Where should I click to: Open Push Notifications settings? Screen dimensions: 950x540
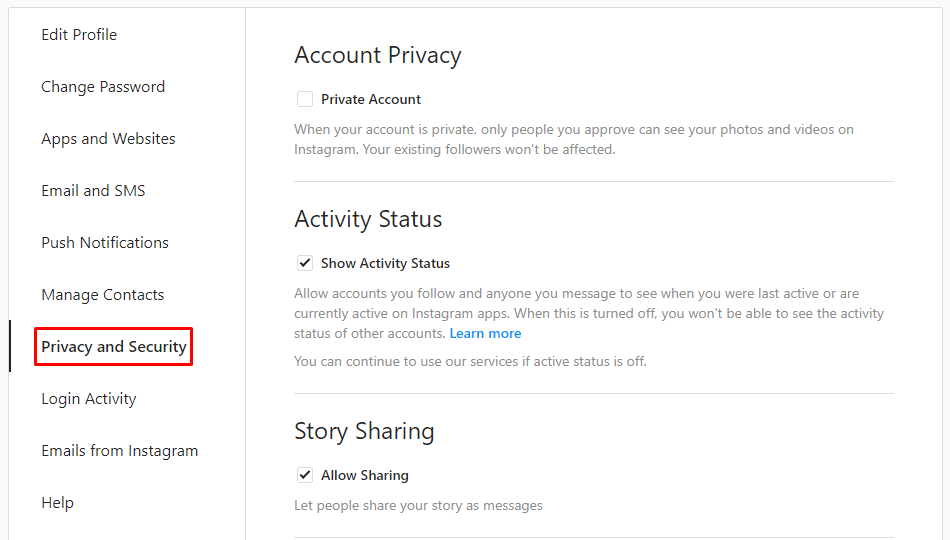[x=105, y=243]
